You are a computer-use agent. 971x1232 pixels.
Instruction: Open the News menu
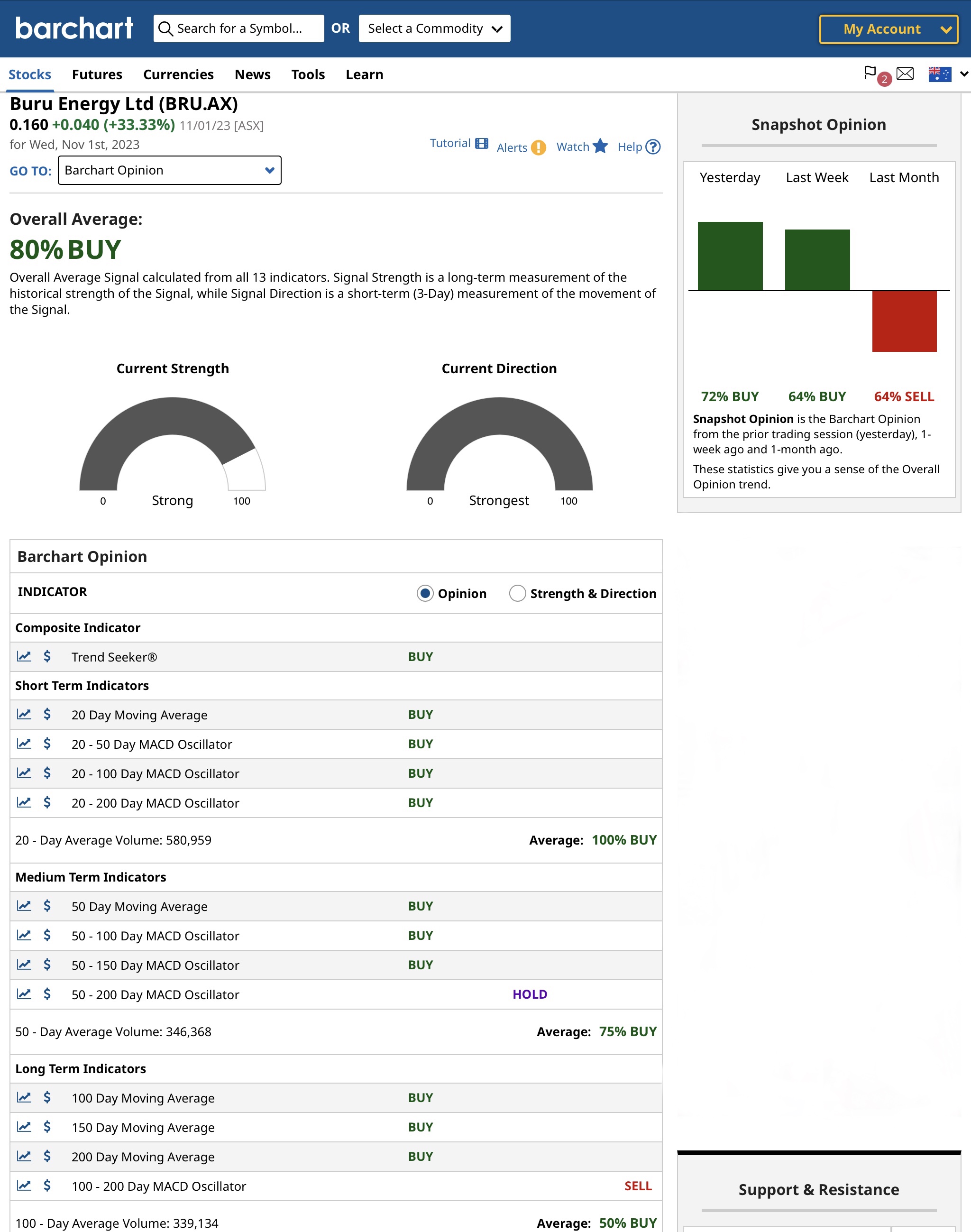[252, 74]
